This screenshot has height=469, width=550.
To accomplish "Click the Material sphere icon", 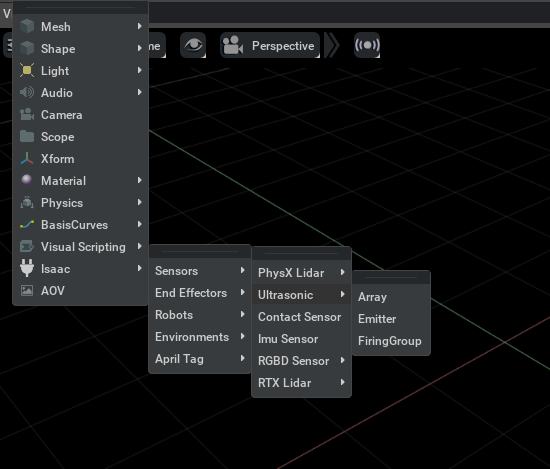I will 27,180.
